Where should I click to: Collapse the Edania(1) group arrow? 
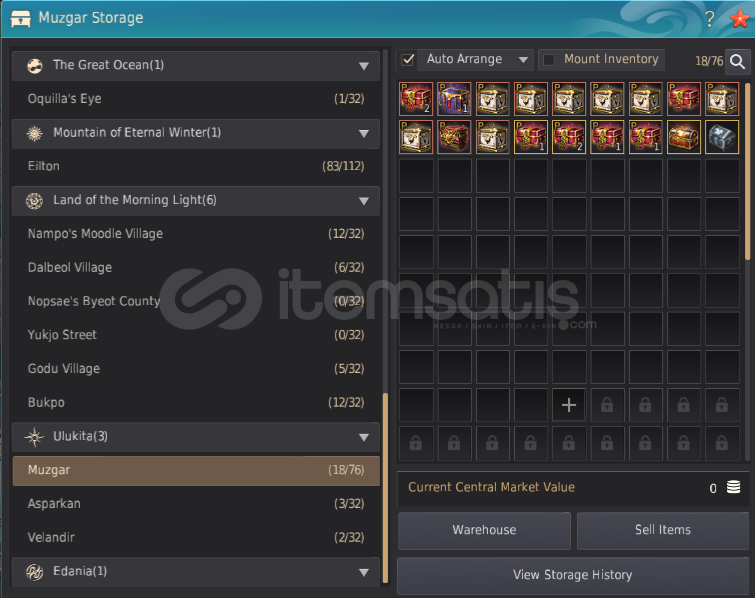click(364, 572)
